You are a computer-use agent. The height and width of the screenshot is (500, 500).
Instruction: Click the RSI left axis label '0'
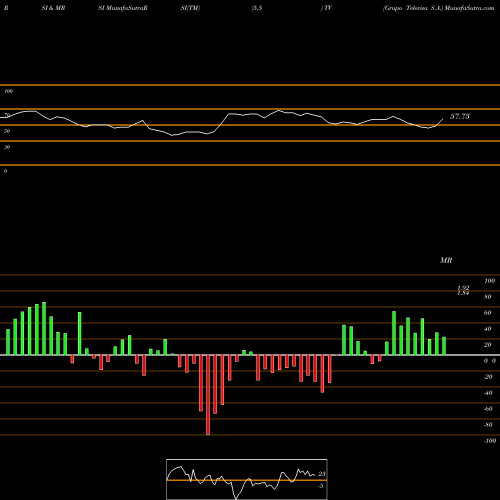coord(5,171)
